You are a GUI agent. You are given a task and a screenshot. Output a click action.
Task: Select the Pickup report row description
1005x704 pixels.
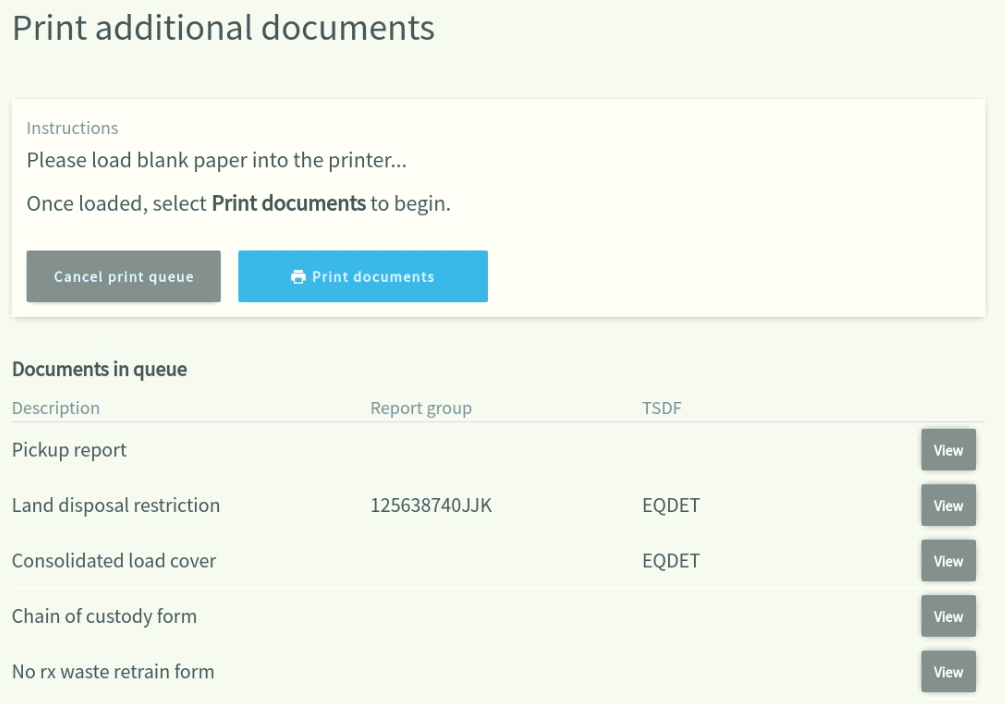point(69,450)
